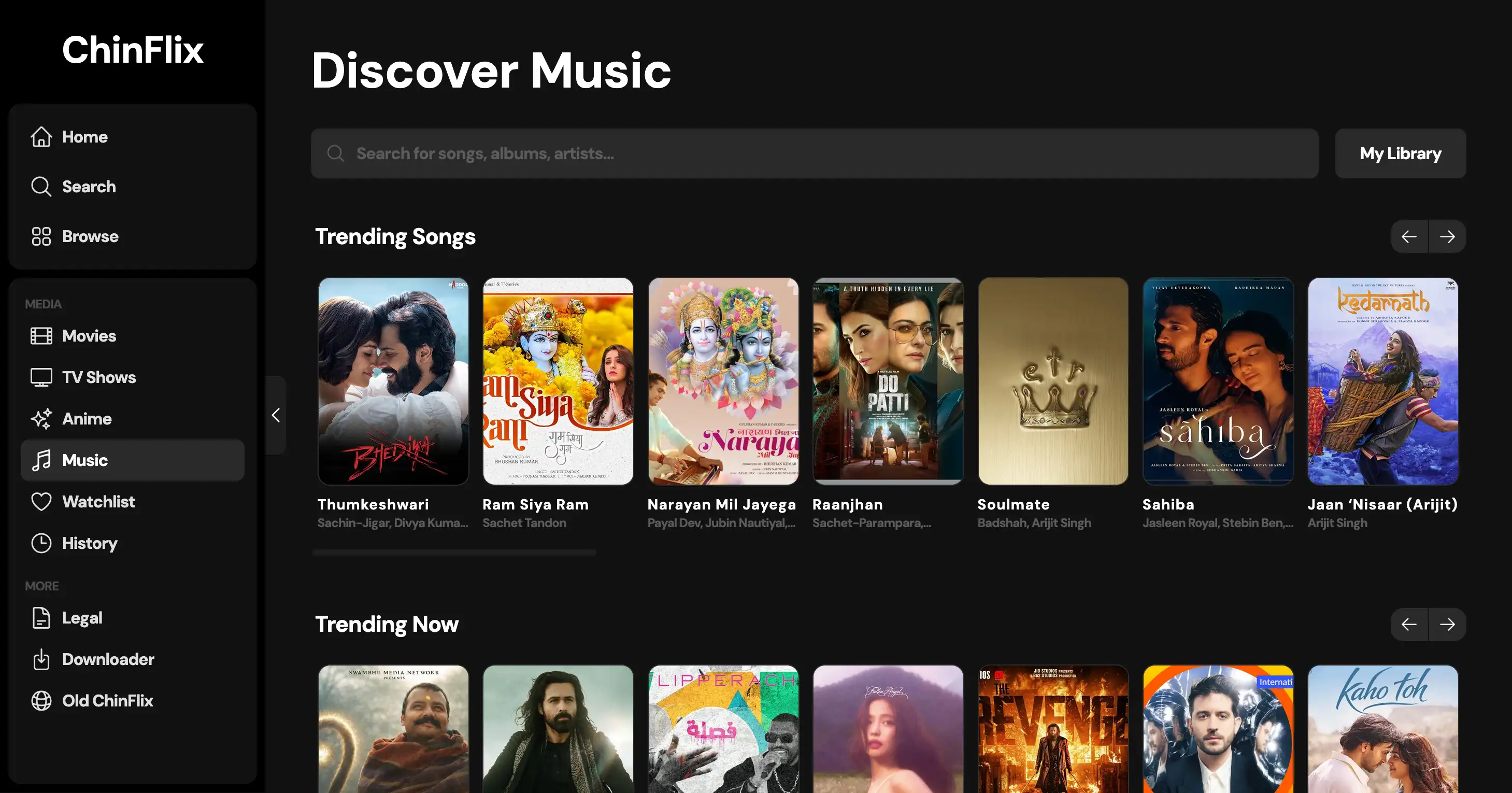Open the Watchlist page

(x=133, y=502)
